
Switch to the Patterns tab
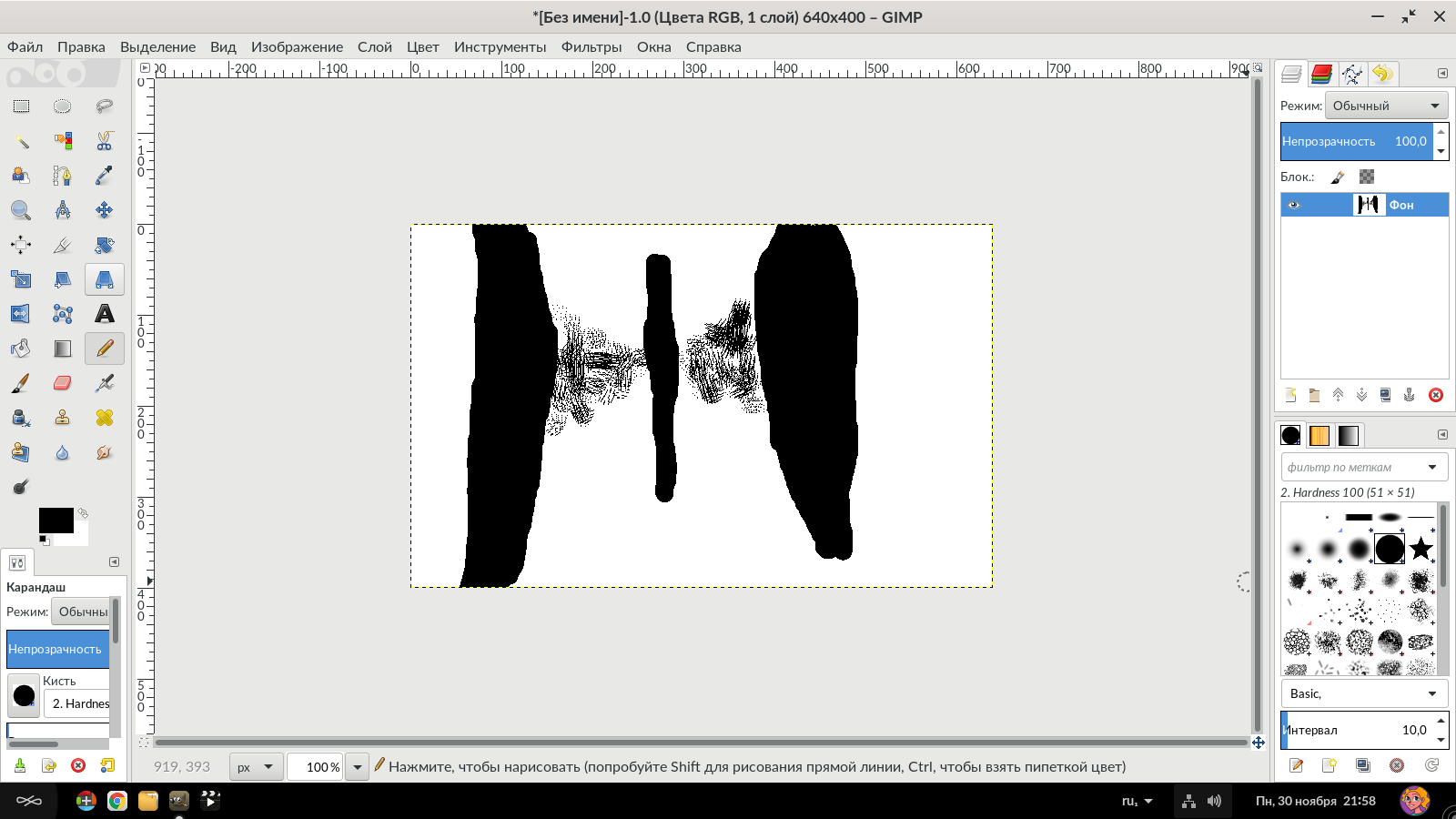[1319, 436]
